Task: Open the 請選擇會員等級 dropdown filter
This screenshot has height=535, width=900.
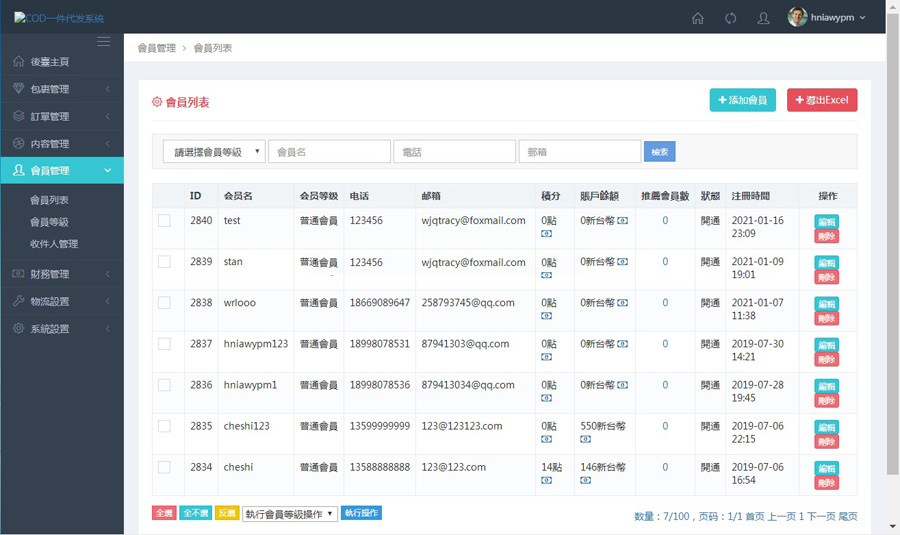Action: (214, 152)
